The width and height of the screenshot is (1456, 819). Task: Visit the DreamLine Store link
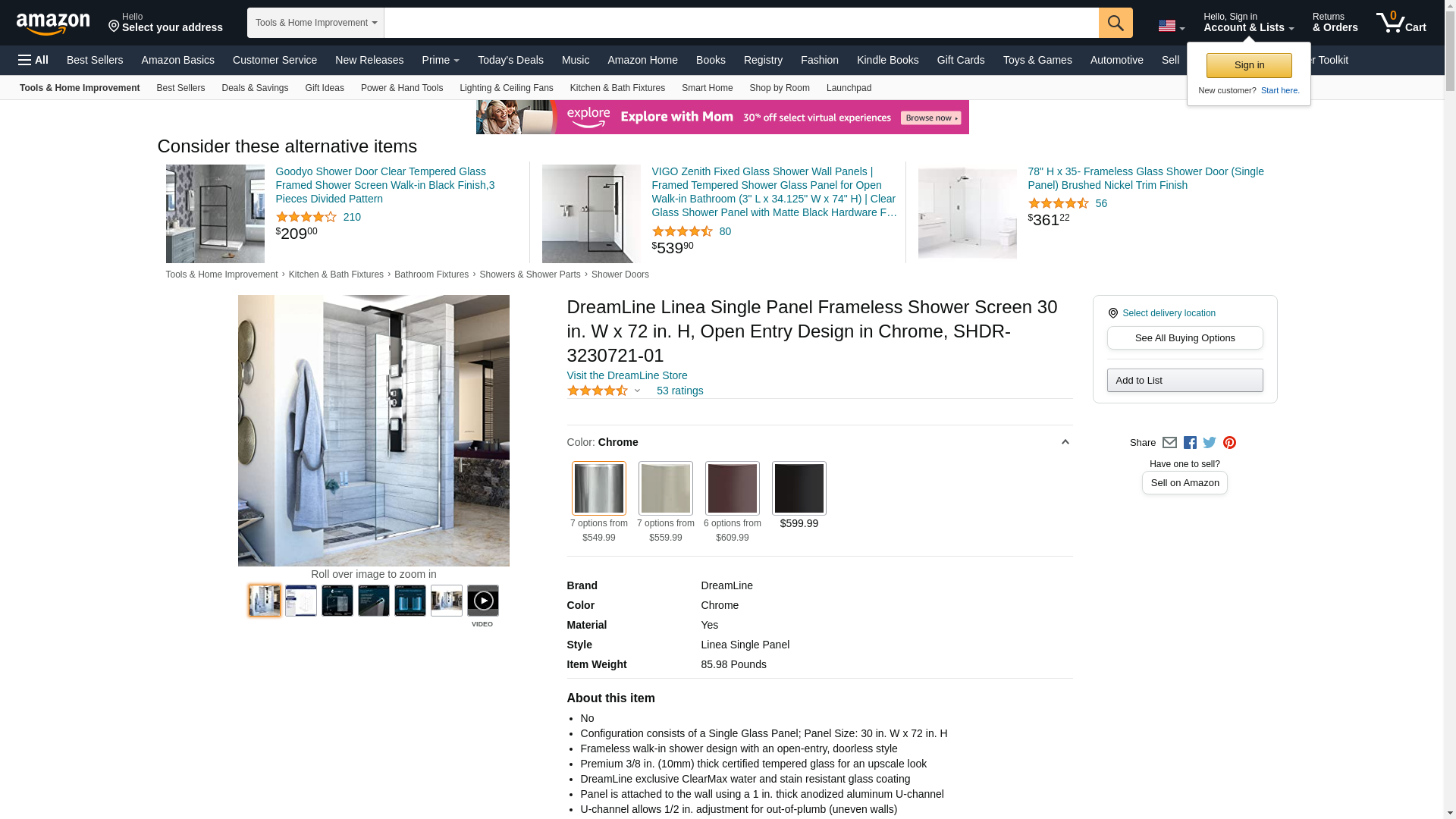click(627, 375)
